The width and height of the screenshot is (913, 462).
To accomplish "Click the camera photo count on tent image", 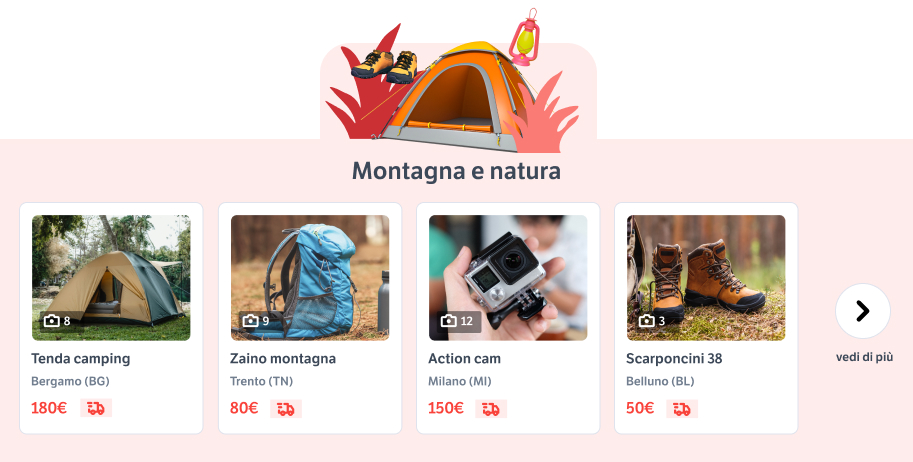I will pos(57,321).
